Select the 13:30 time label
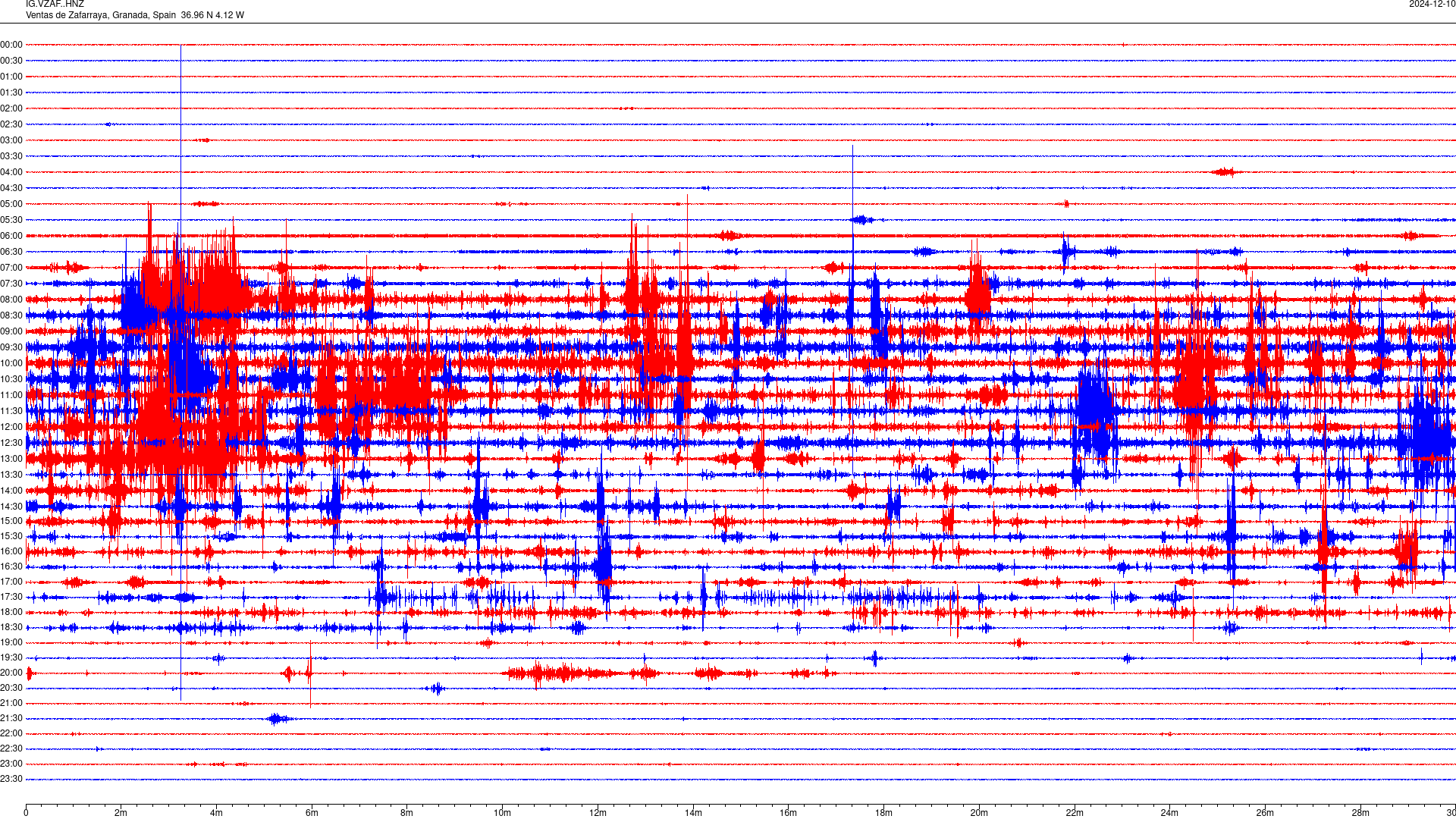Screen dimensions: 1456x819 tap(11, 475)
